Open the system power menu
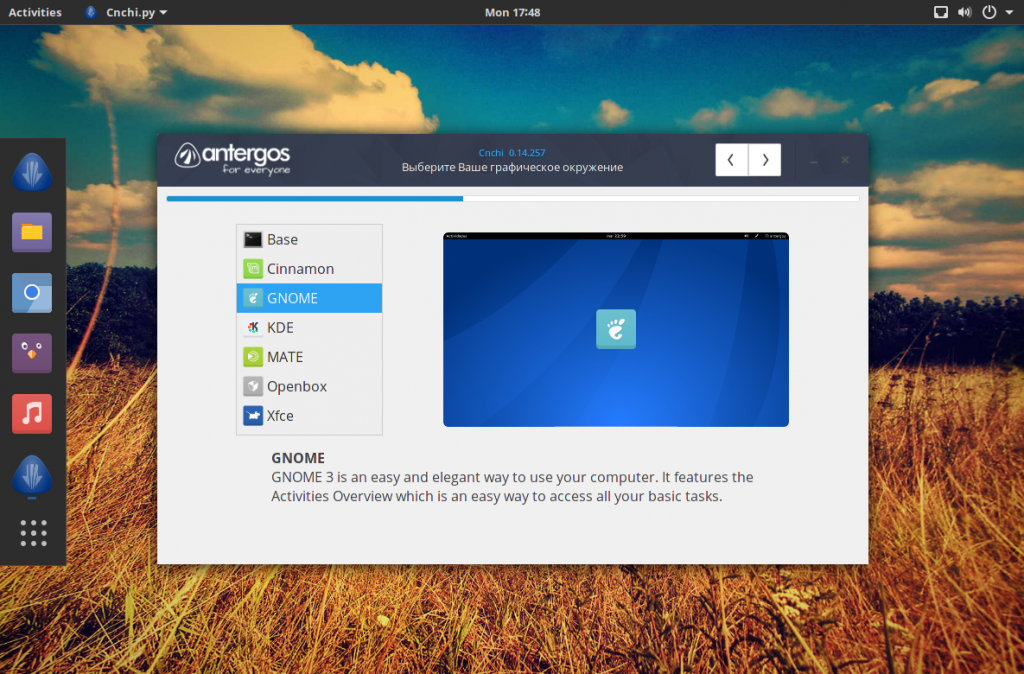The width and height of the screenshot is (1024, 674). [993, 12]
